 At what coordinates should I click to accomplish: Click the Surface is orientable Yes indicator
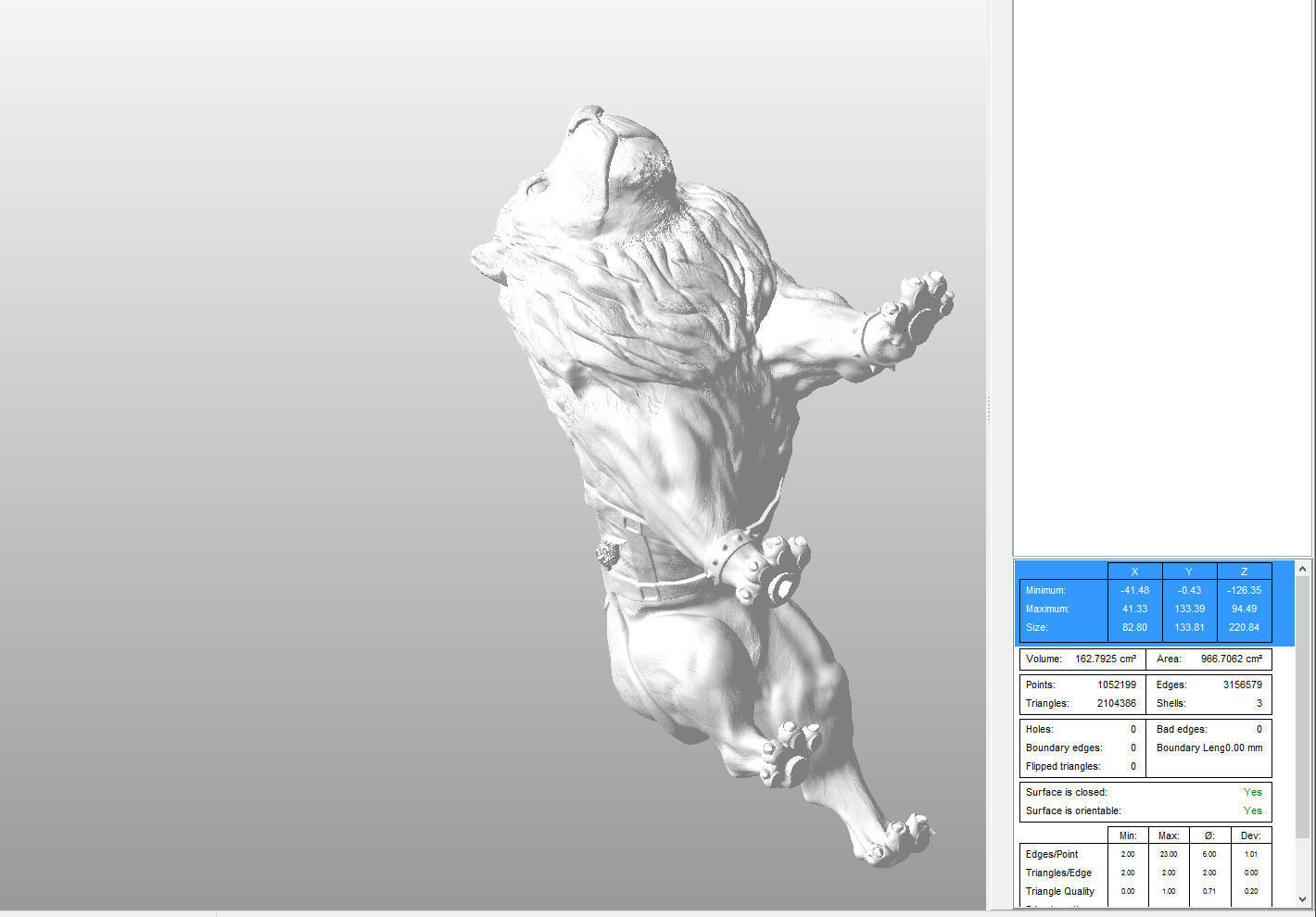[1252, 810]
